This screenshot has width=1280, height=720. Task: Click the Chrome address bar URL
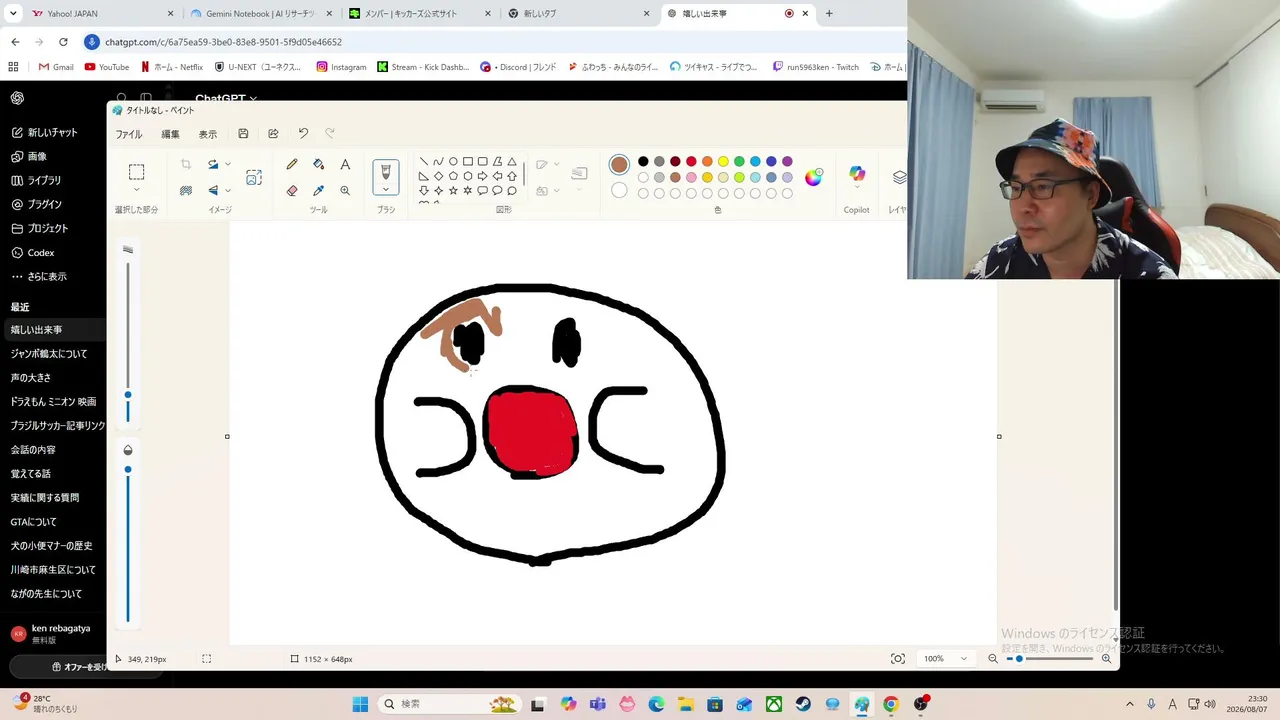point(223,42)
